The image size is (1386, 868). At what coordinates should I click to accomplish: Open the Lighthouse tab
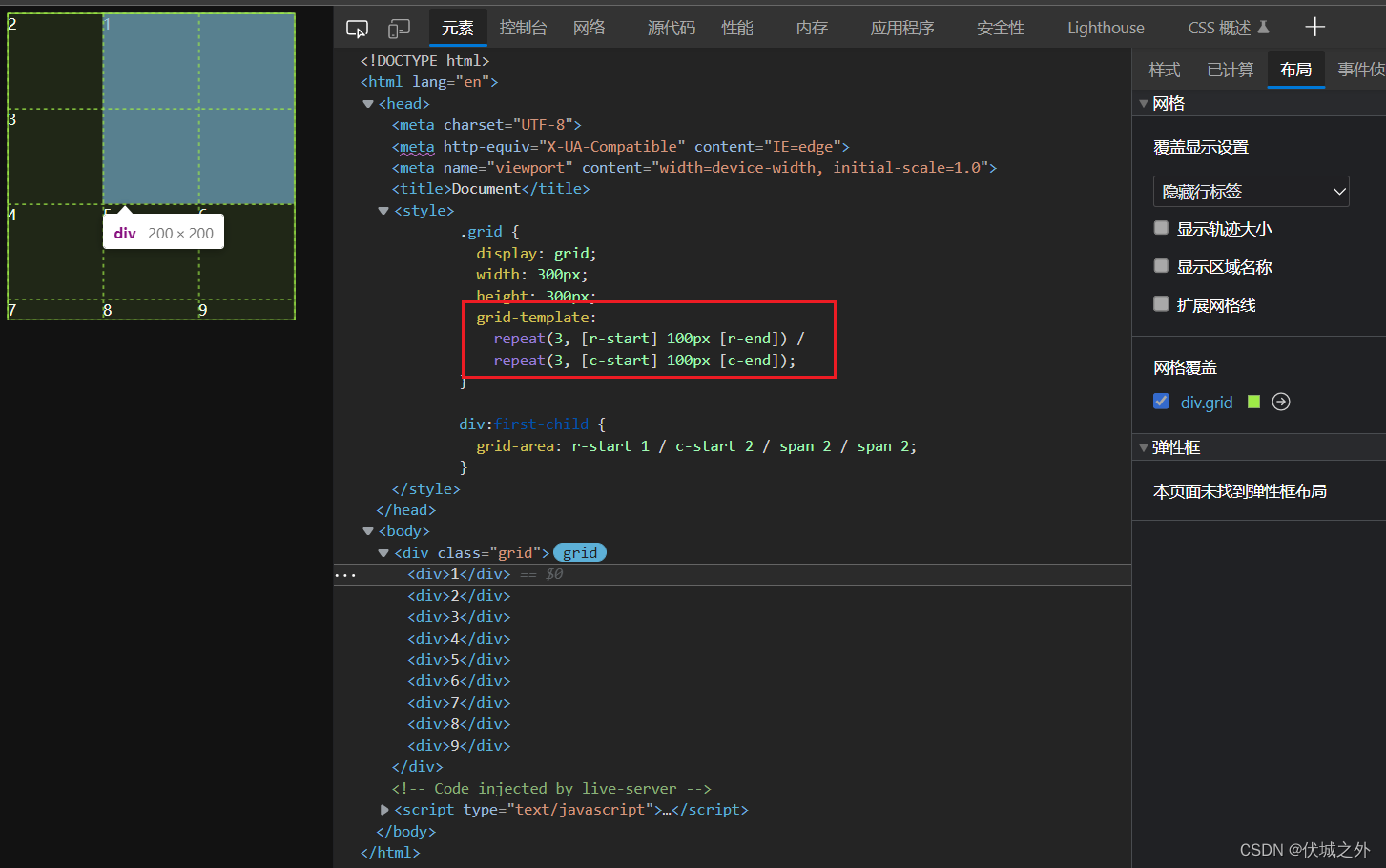coord(1106,28)
